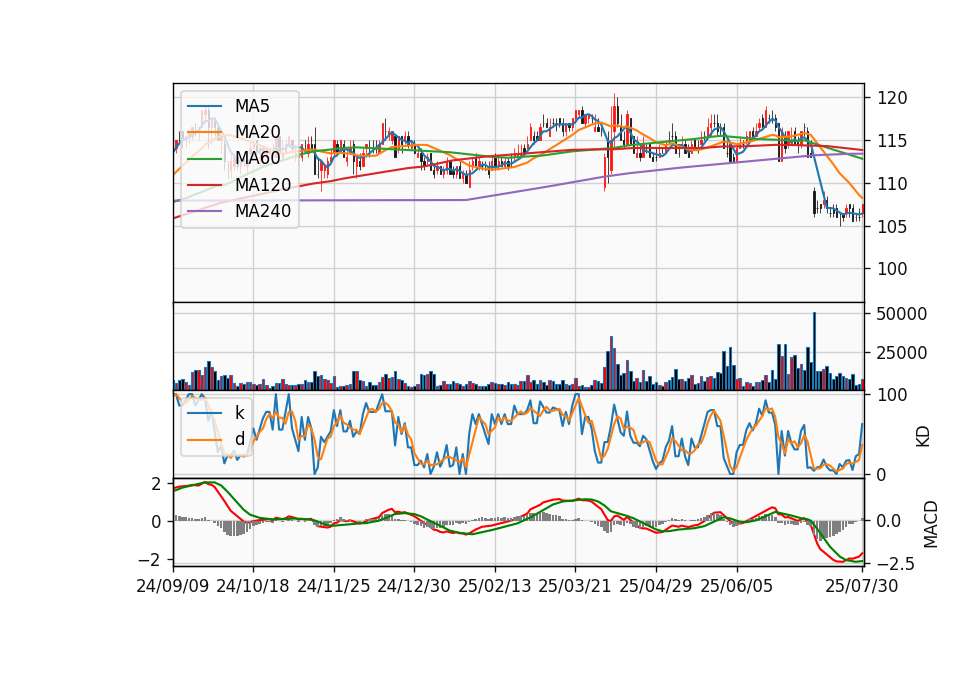Click the MA60 legend label
This screenshot has width=960, height=690.
257,158
